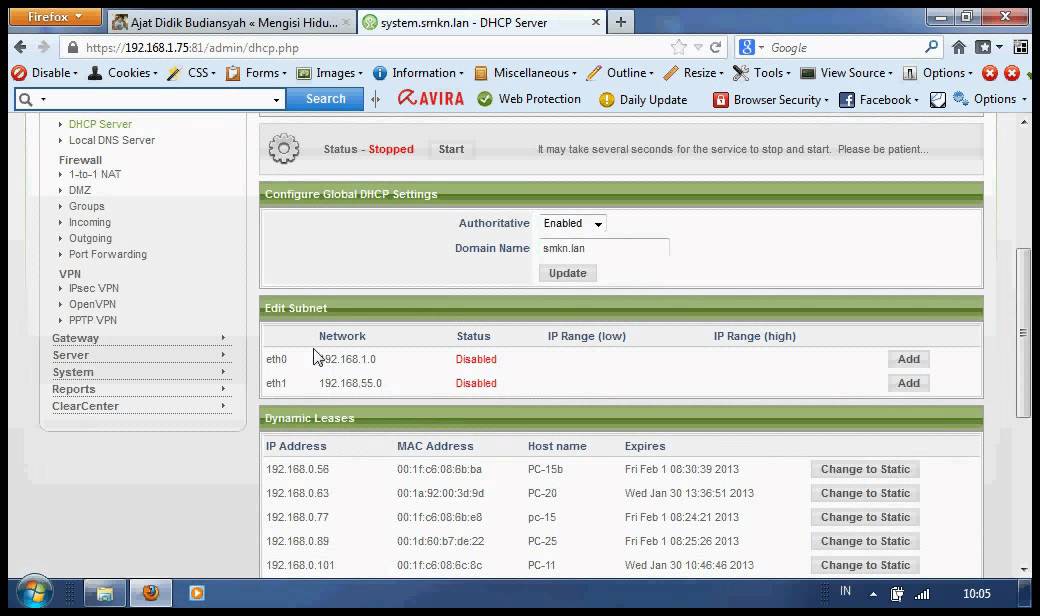The height and width of the screenshot is (616, 1040).
Task: Show hidden system tray icons
Action: click(x=874, y=594)
